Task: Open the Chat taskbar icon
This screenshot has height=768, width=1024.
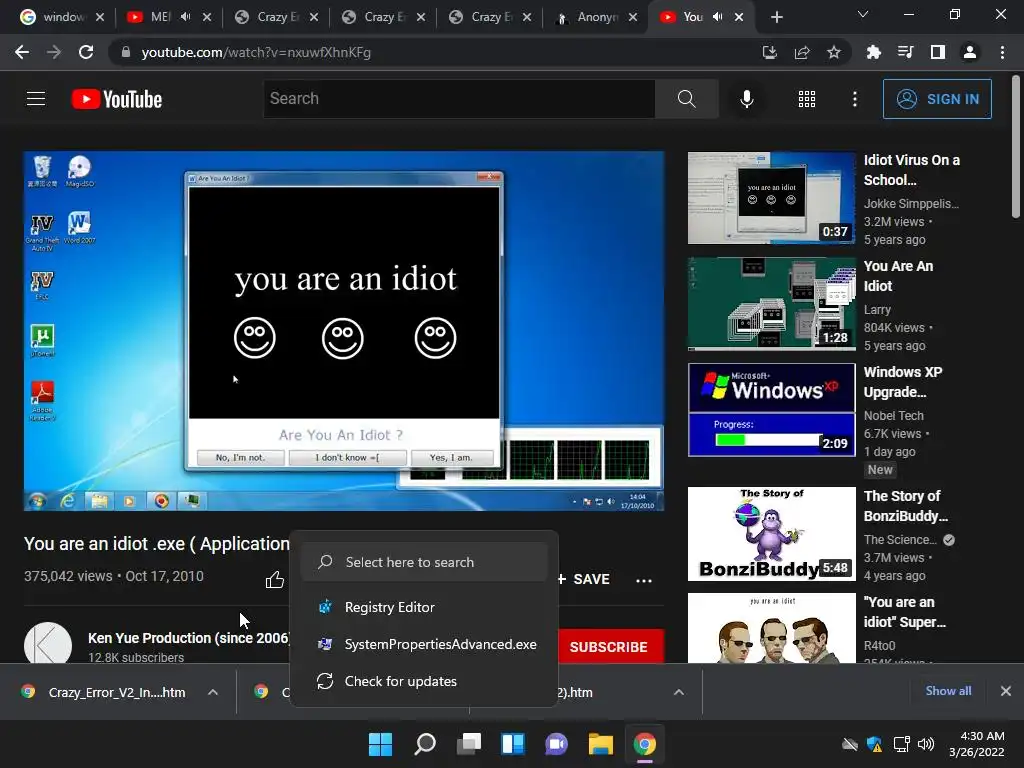Action: tap(556, 744)
